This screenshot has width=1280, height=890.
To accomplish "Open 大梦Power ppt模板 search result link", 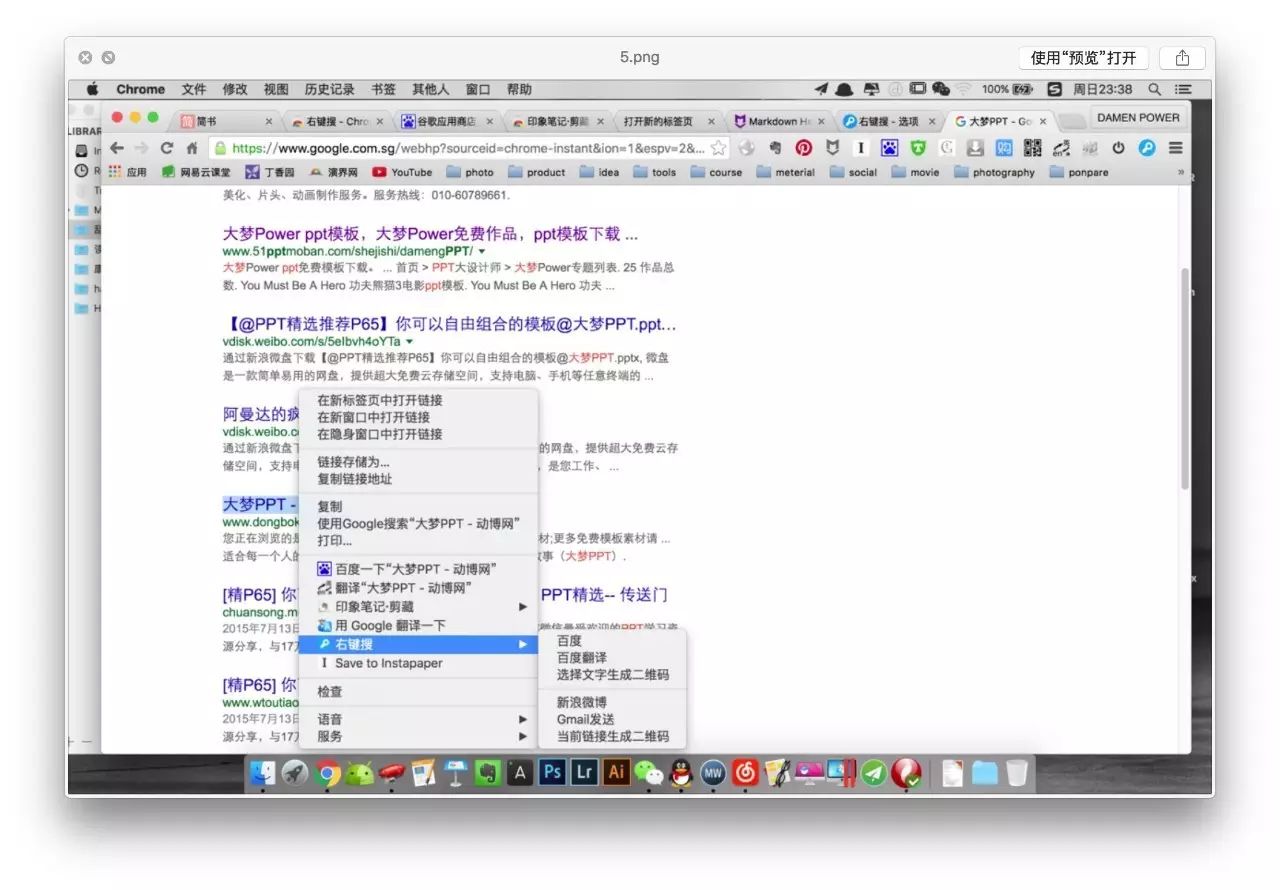I will click(x=430, y=234).
